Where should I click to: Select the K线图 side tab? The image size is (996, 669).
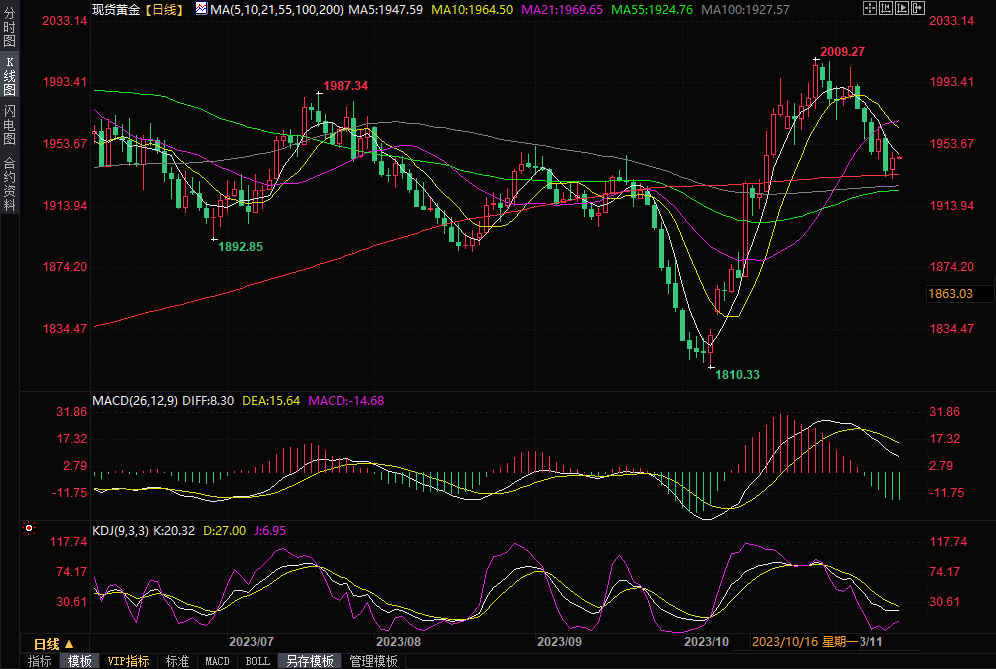pos(9,76)
